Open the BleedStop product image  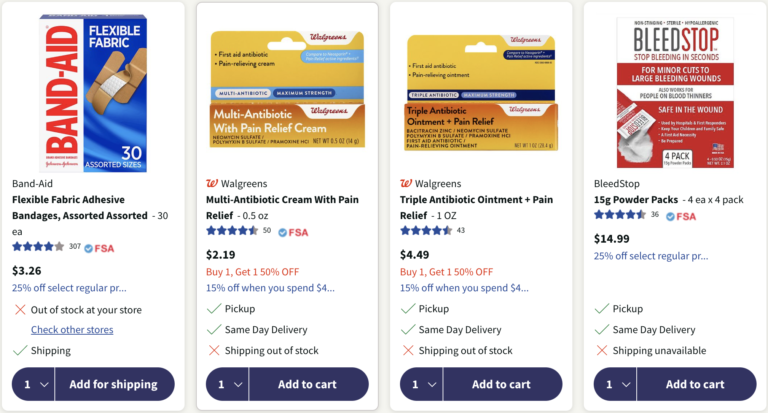[675, 93]
